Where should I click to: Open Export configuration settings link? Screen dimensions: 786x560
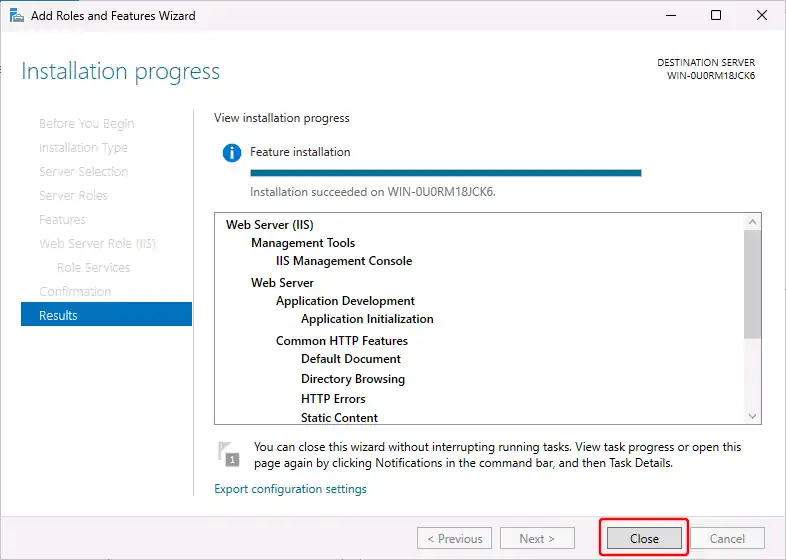click(290, 489)
